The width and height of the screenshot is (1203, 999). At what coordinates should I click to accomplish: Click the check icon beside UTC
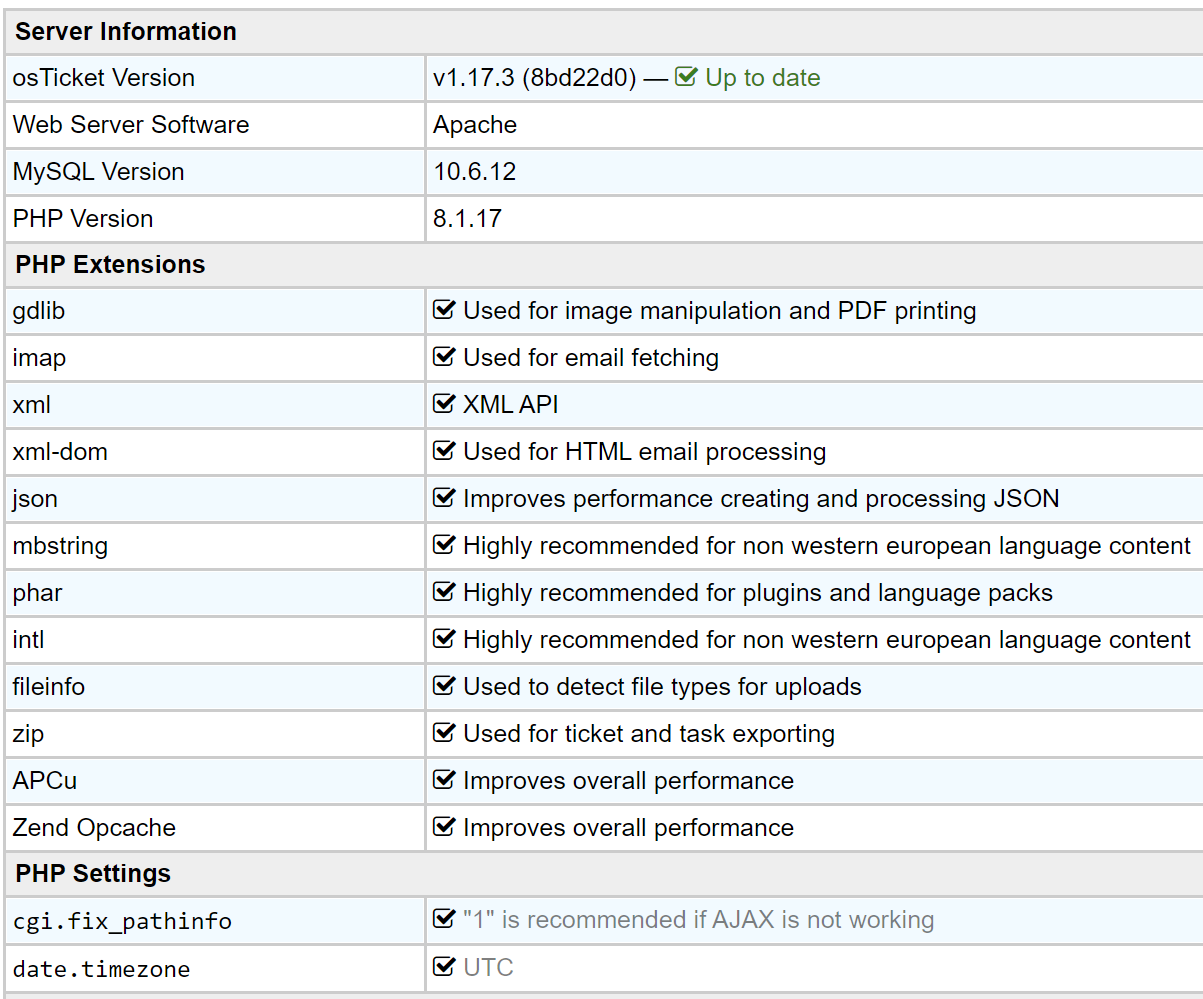pyautogui.click(x=444, y=967)
